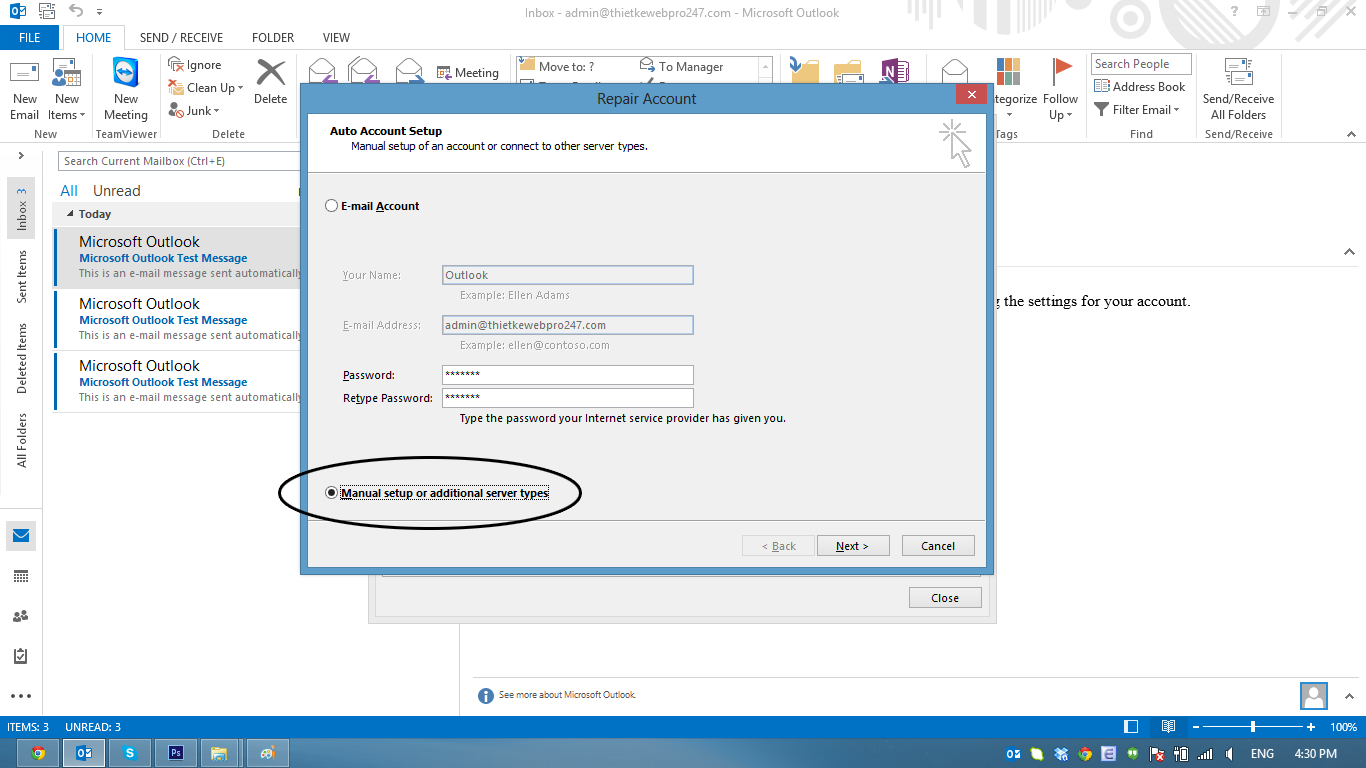The height and width of the screenshot is (768, 1366).
Task: Expand the people pane chevron
Action: coord(1350,696)
